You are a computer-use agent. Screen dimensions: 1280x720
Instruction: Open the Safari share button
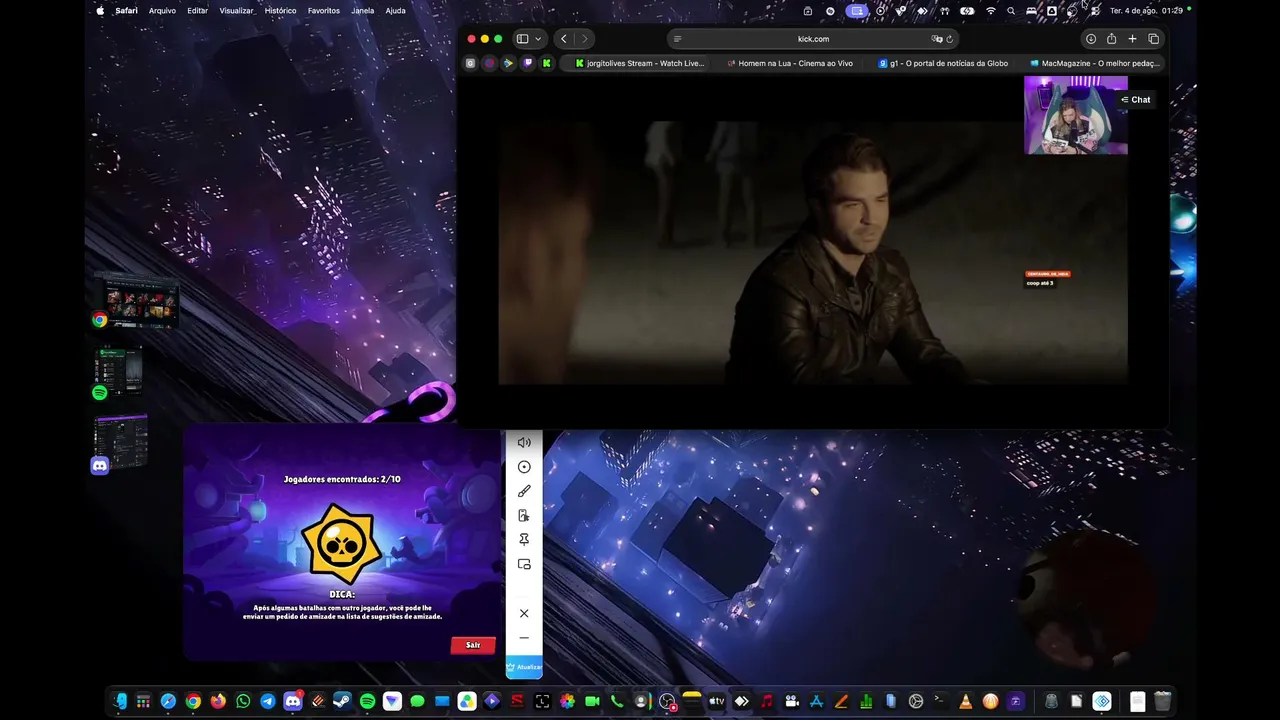pos(1111,39)
